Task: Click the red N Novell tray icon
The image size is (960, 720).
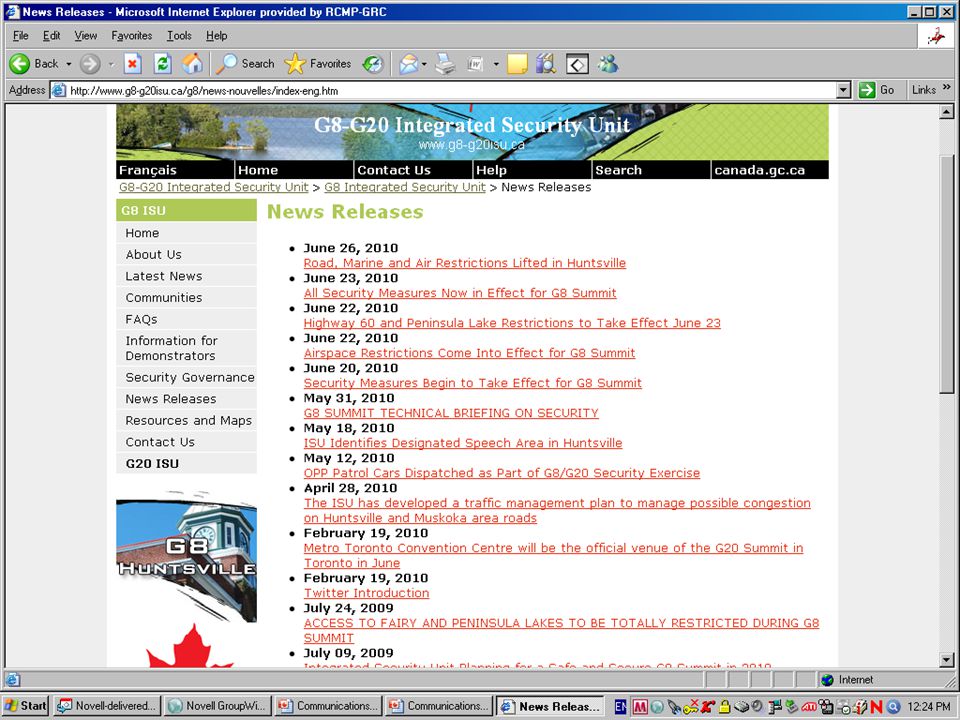Action: pyautogui.click(x=876, y=707)
